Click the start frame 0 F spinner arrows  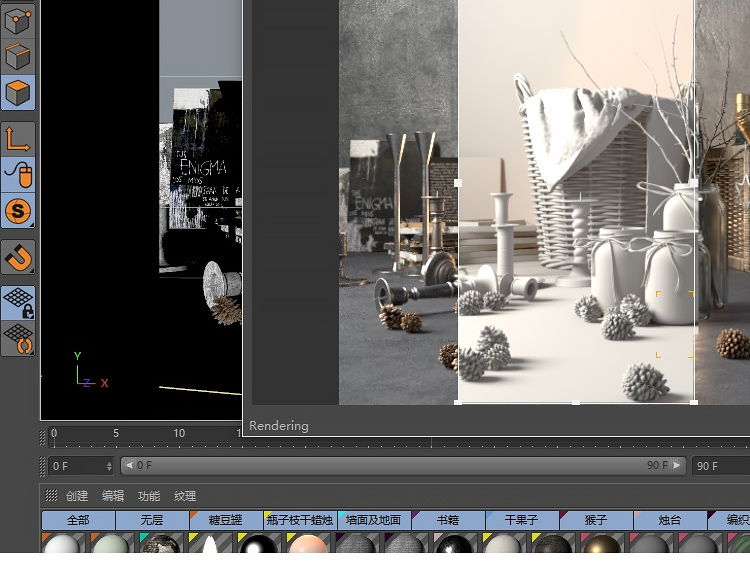tap(109, 466)
